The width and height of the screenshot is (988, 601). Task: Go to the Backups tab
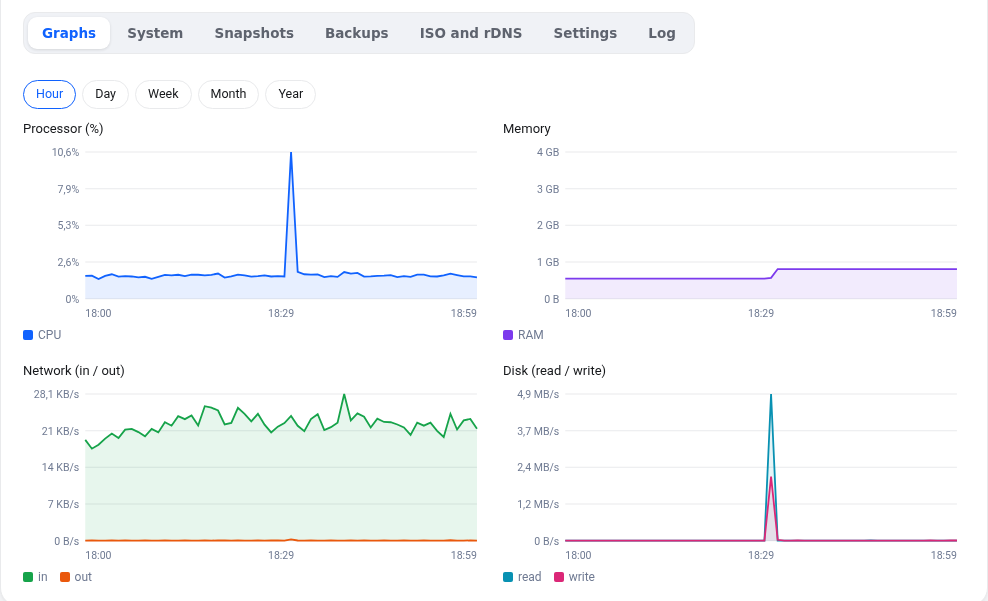tap(357, 33)
